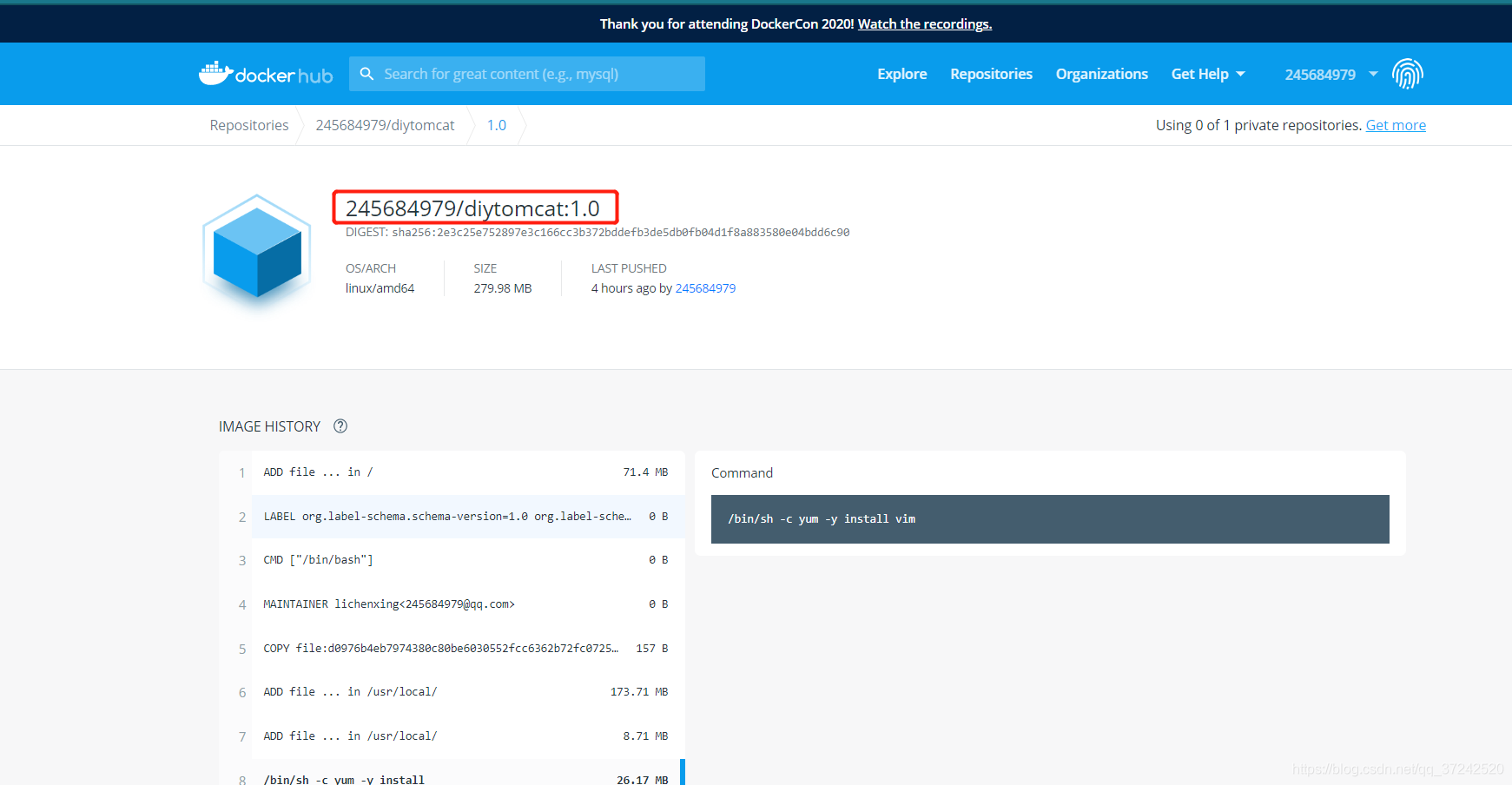
Task: Click the 245684979/diytomcat:1.0 image title
Action: tap(472, 208)
